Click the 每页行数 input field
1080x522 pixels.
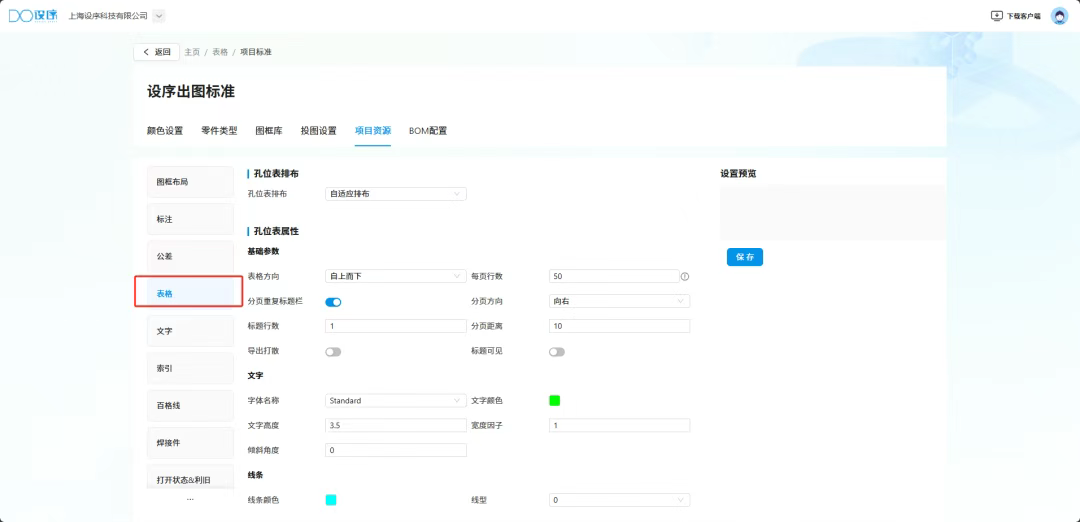(x=614, y=276)
